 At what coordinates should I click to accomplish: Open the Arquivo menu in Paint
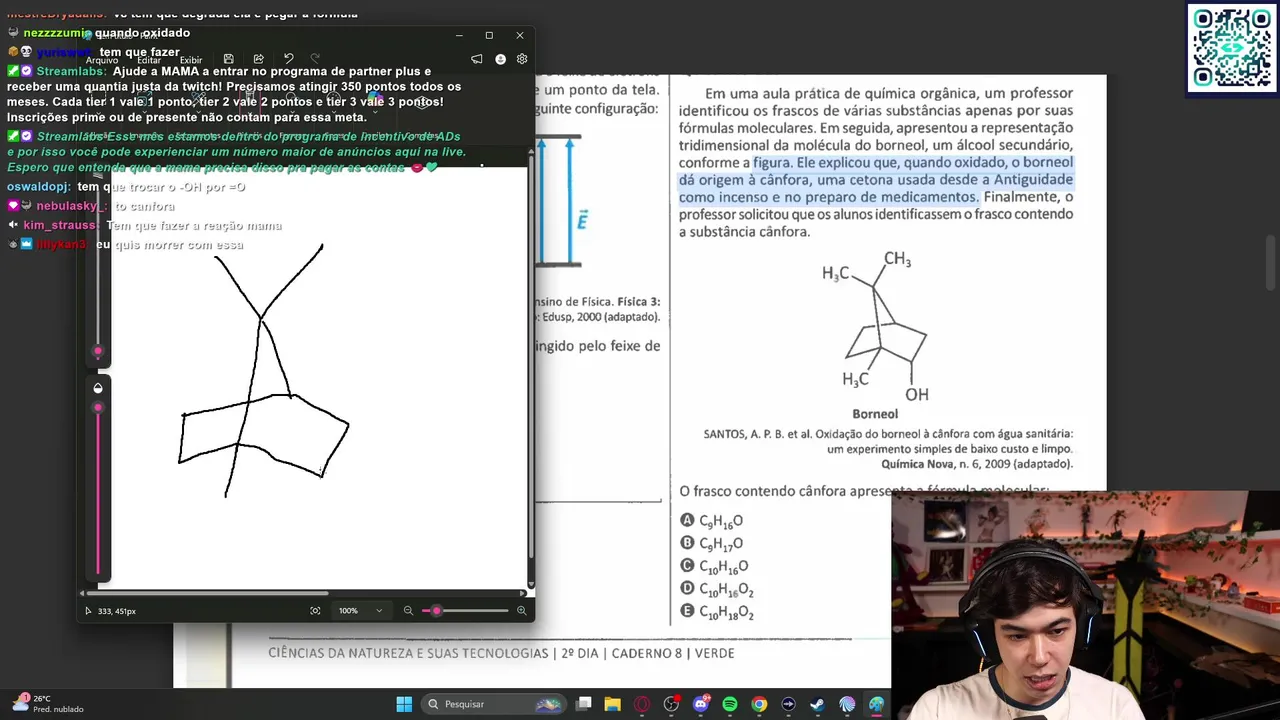(x=102, y=60)
